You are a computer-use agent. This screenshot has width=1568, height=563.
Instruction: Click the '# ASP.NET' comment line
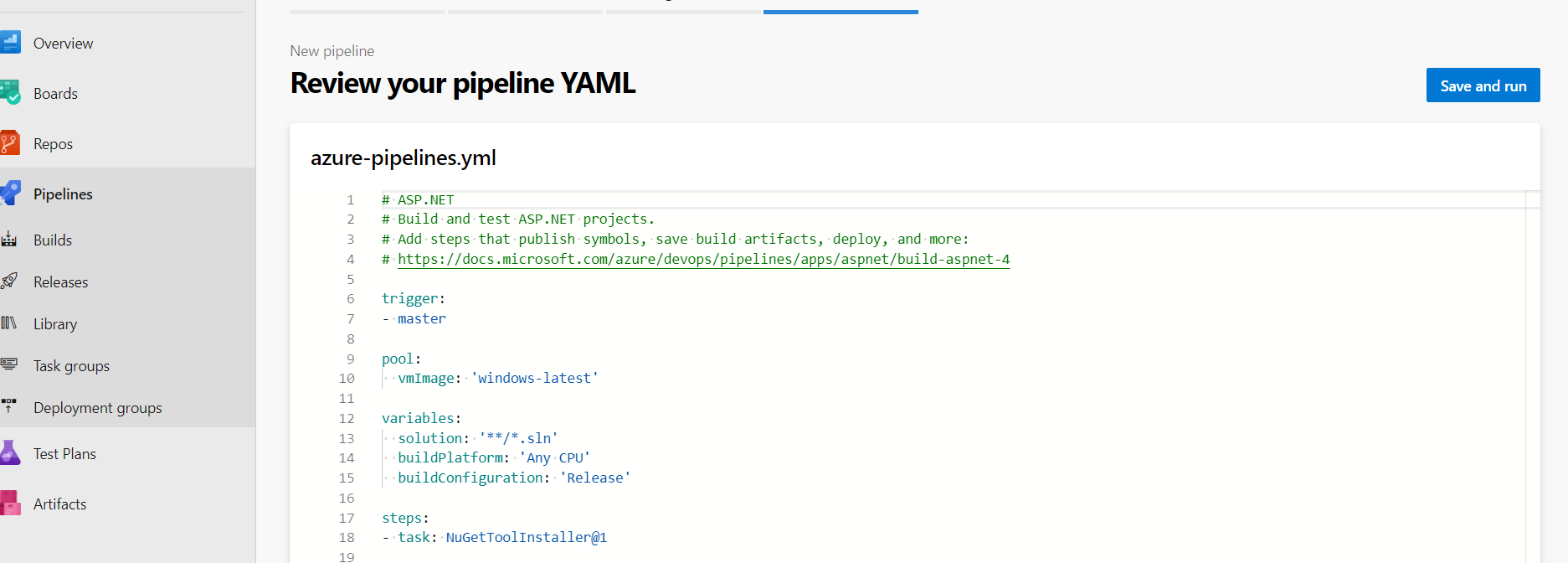point(418,199)
